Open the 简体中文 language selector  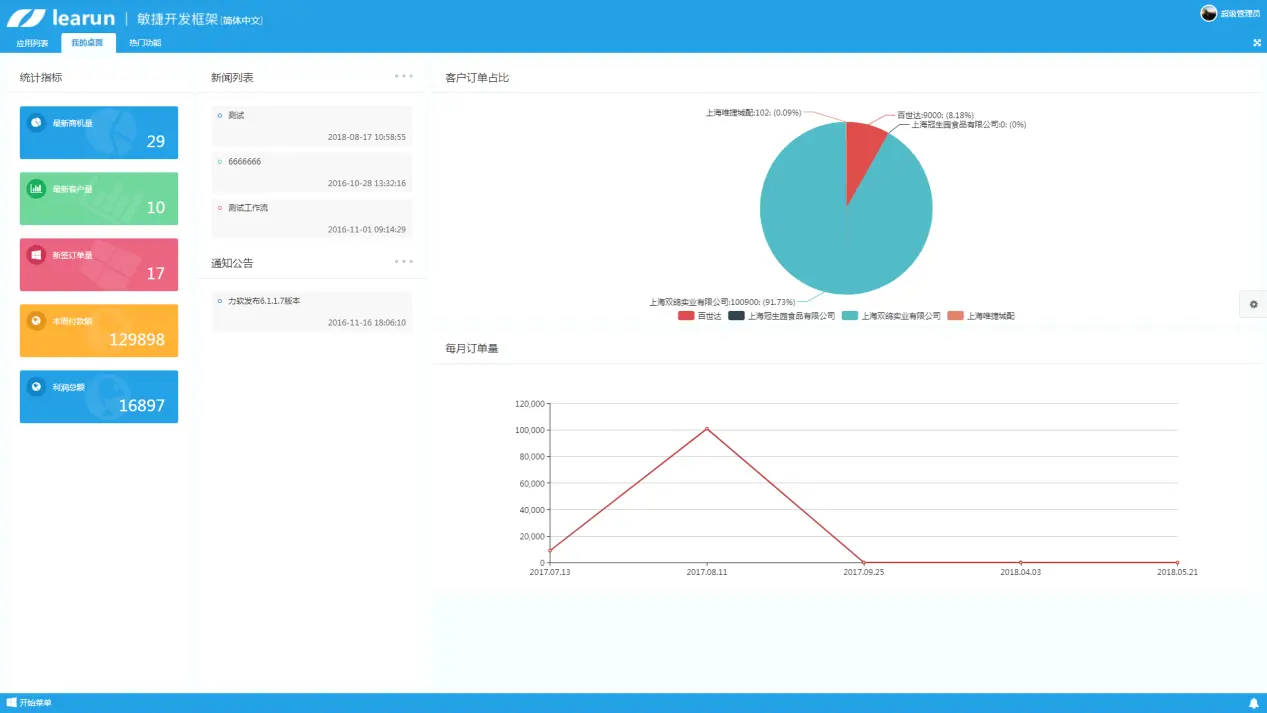click(x=243, y=20)
